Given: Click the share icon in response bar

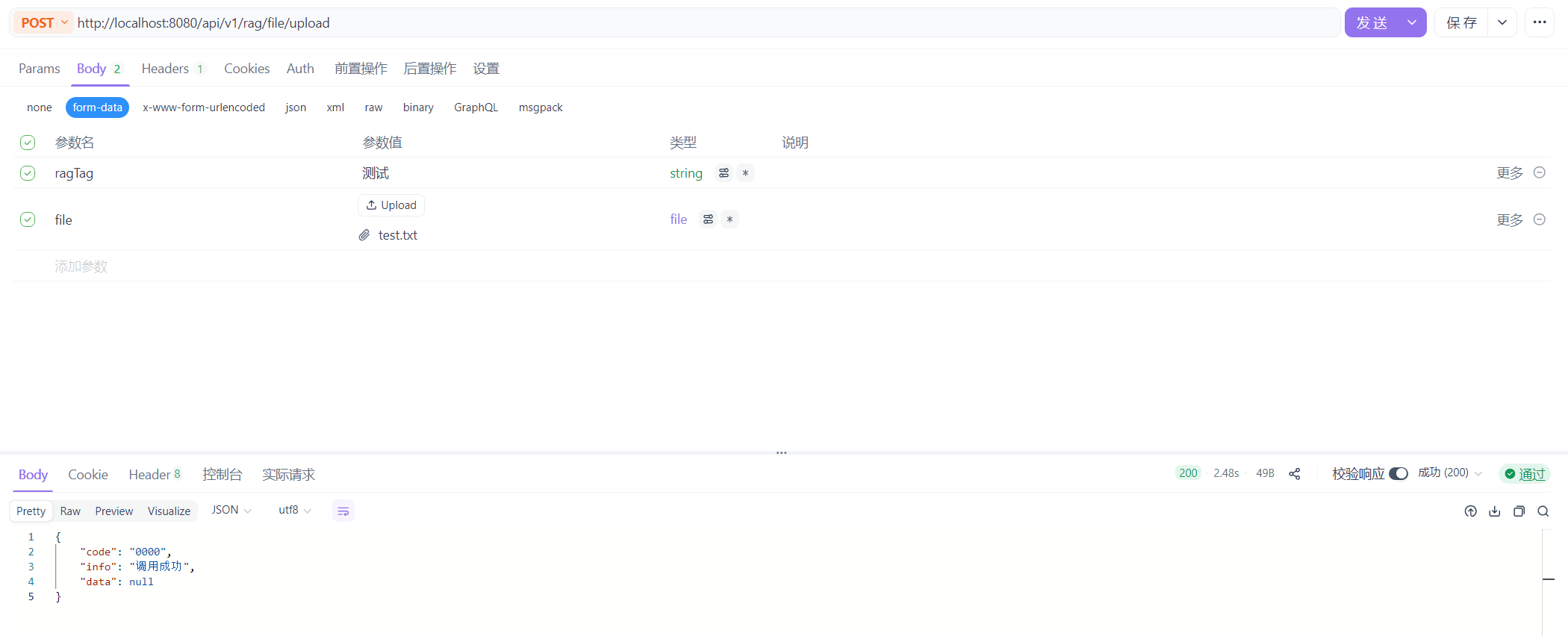Looking at the screenshot, I should (1295, 474).
